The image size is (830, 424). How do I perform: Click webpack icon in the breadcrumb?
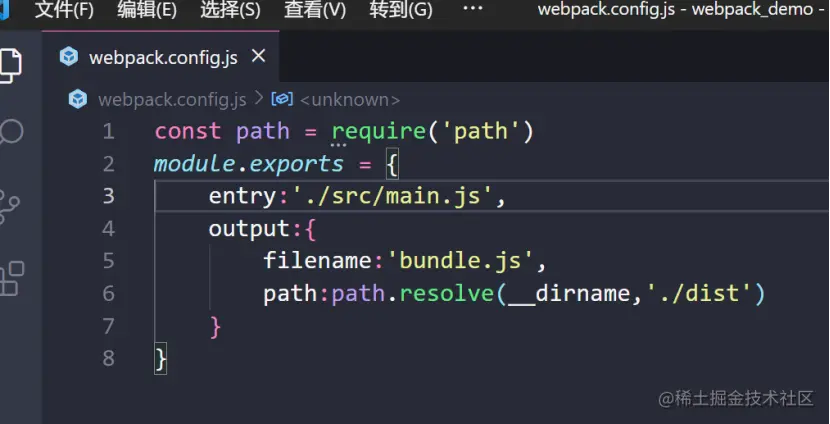click(x=78, y=99)
